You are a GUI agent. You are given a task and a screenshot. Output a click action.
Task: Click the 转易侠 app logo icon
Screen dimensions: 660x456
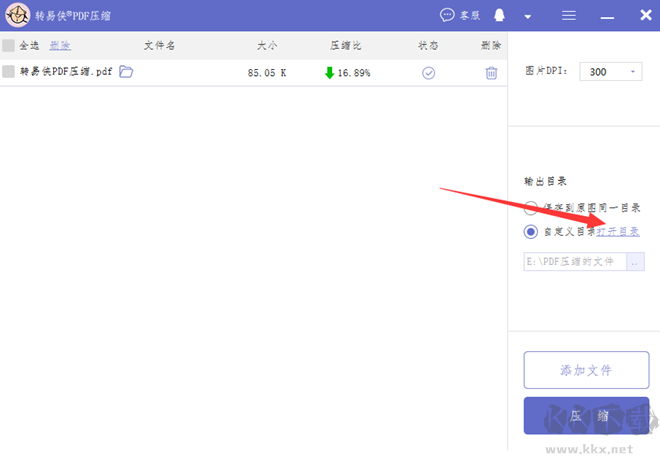click(x=17, y=15)
